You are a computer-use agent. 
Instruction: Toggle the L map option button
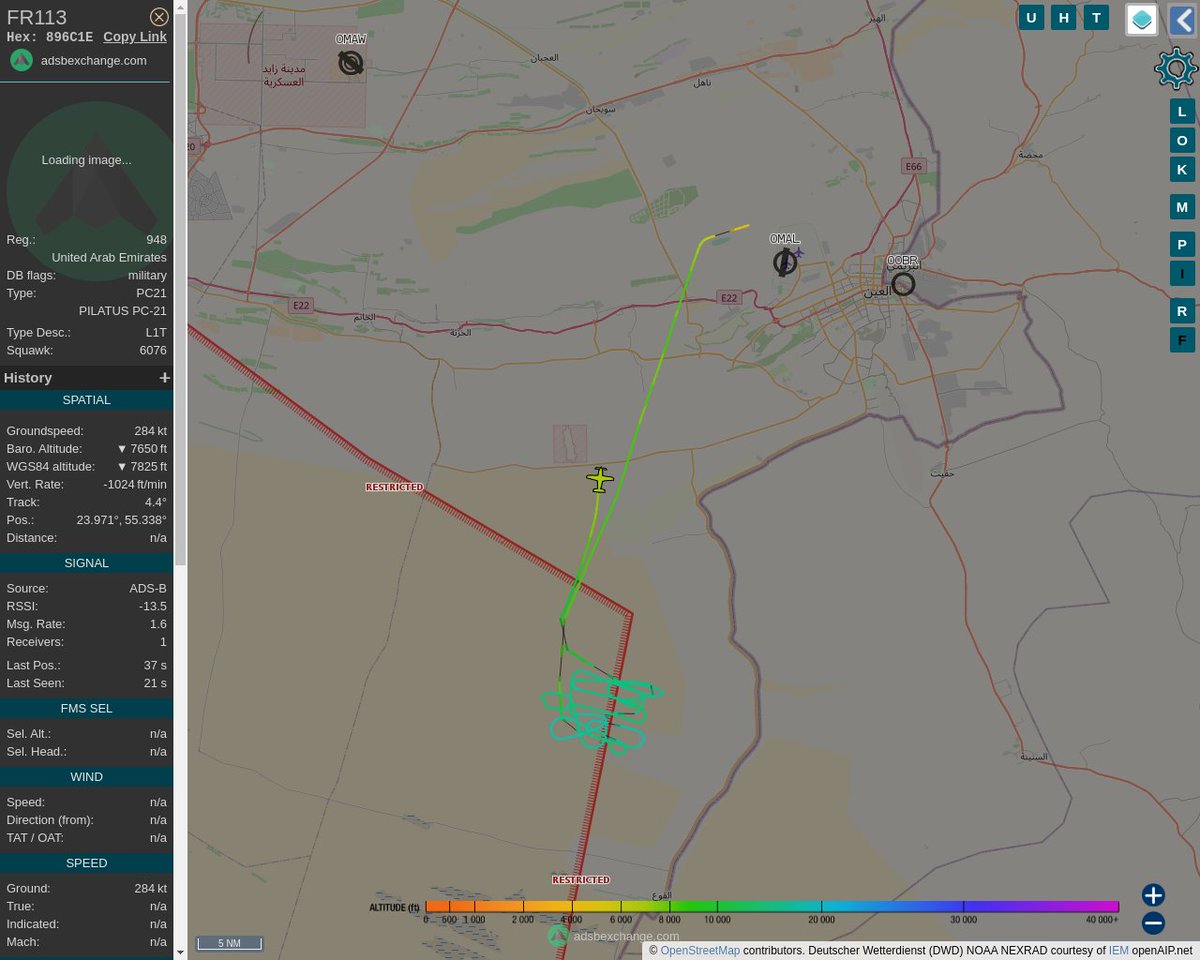pyautogui.click(x=1182, y=111)
